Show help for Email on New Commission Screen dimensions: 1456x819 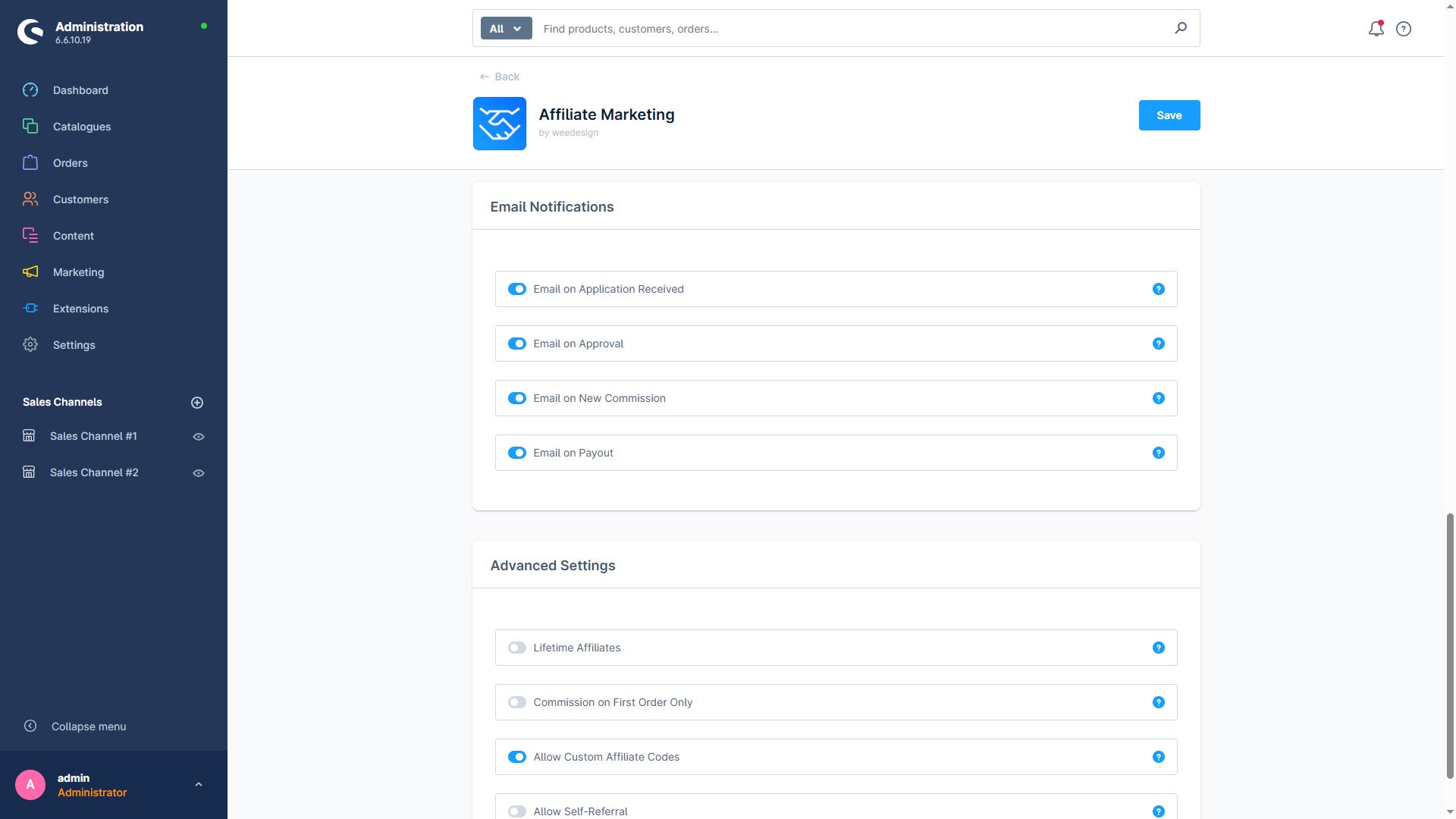point(1159,398)
